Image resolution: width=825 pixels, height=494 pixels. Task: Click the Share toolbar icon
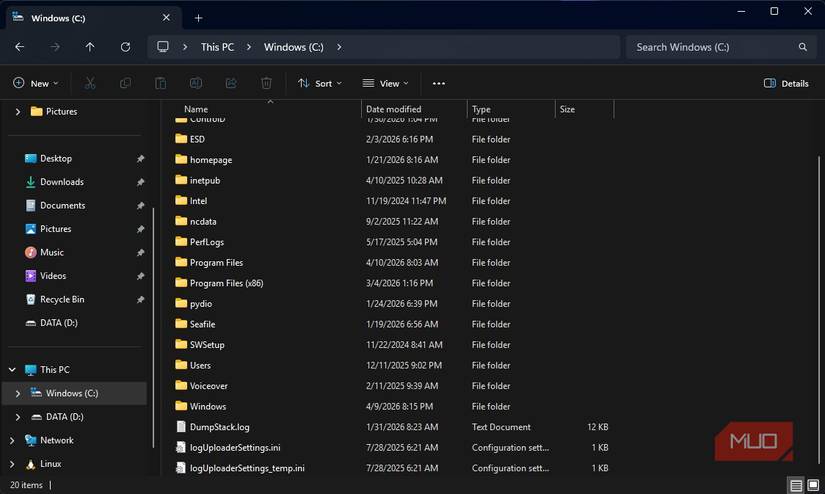coord(231,83)
